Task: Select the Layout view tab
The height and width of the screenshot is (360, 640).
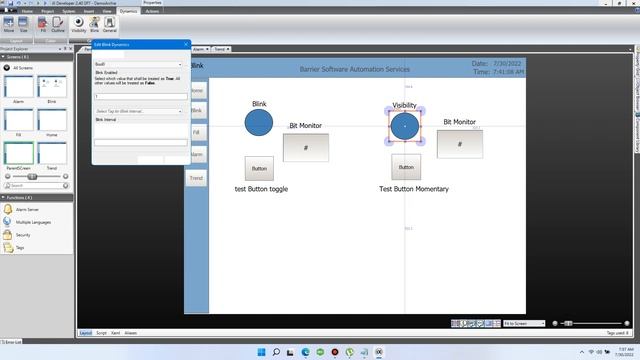Action: click(x=86, y=333)
